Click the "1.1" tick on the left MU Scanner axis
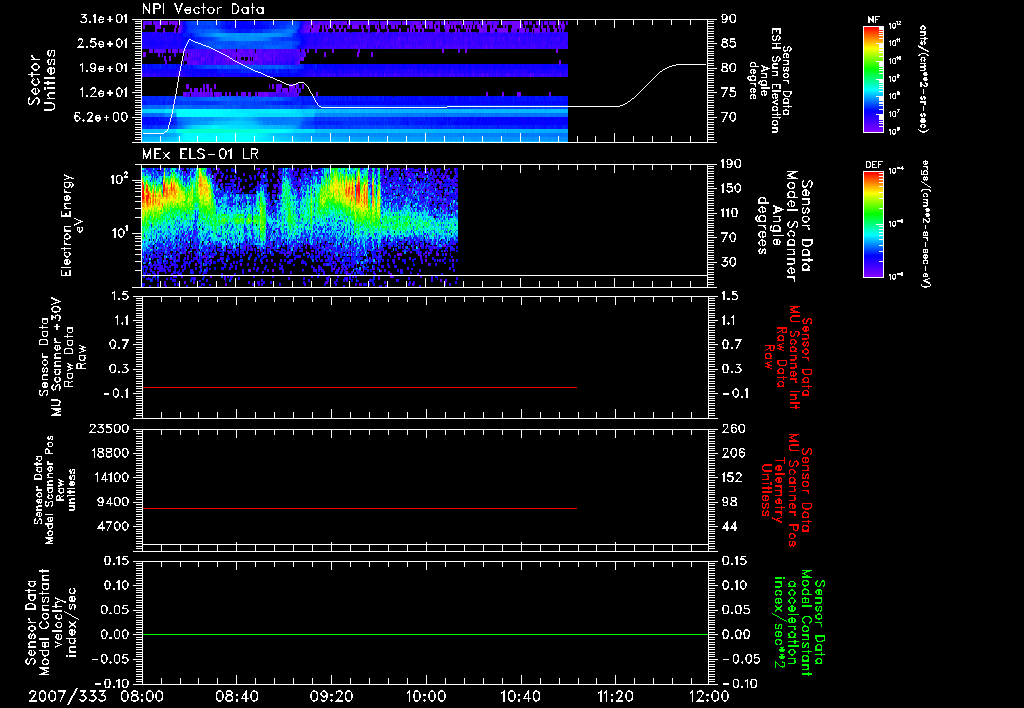Screen dimensions: 1024x708 point(120,320)
